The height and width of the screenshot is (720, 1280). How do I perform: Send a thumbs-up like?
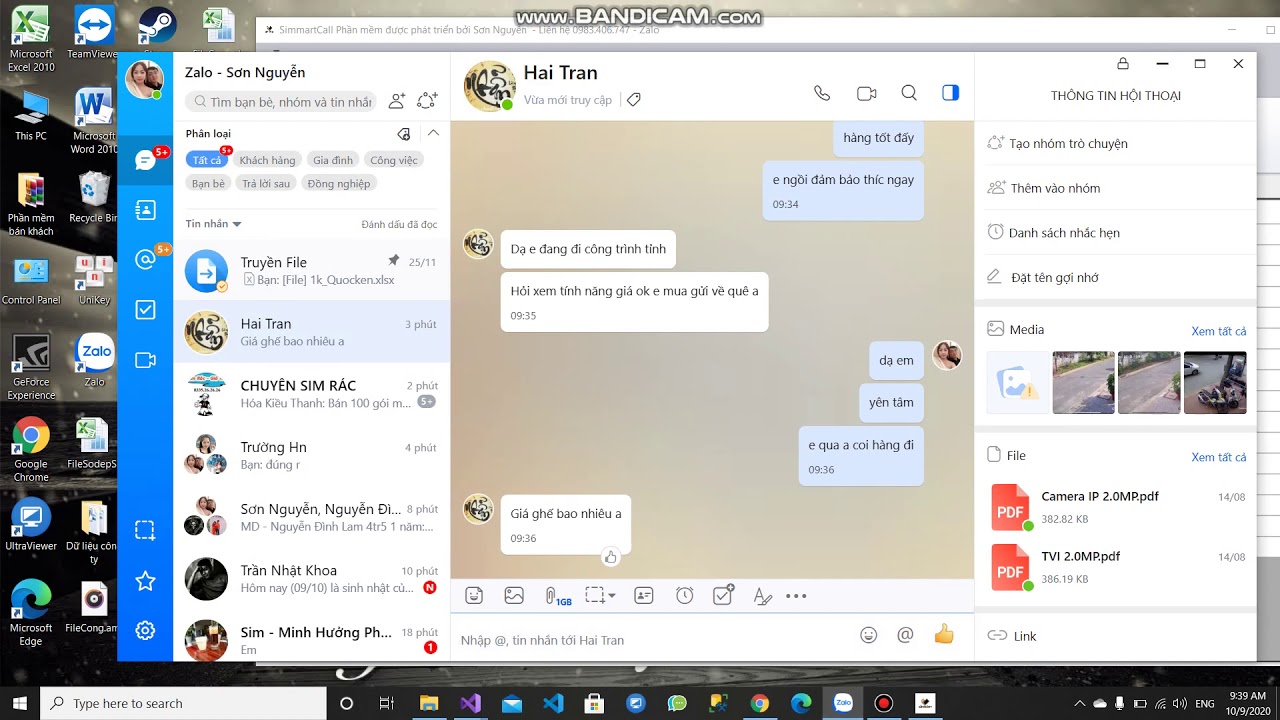pos(944,634)
